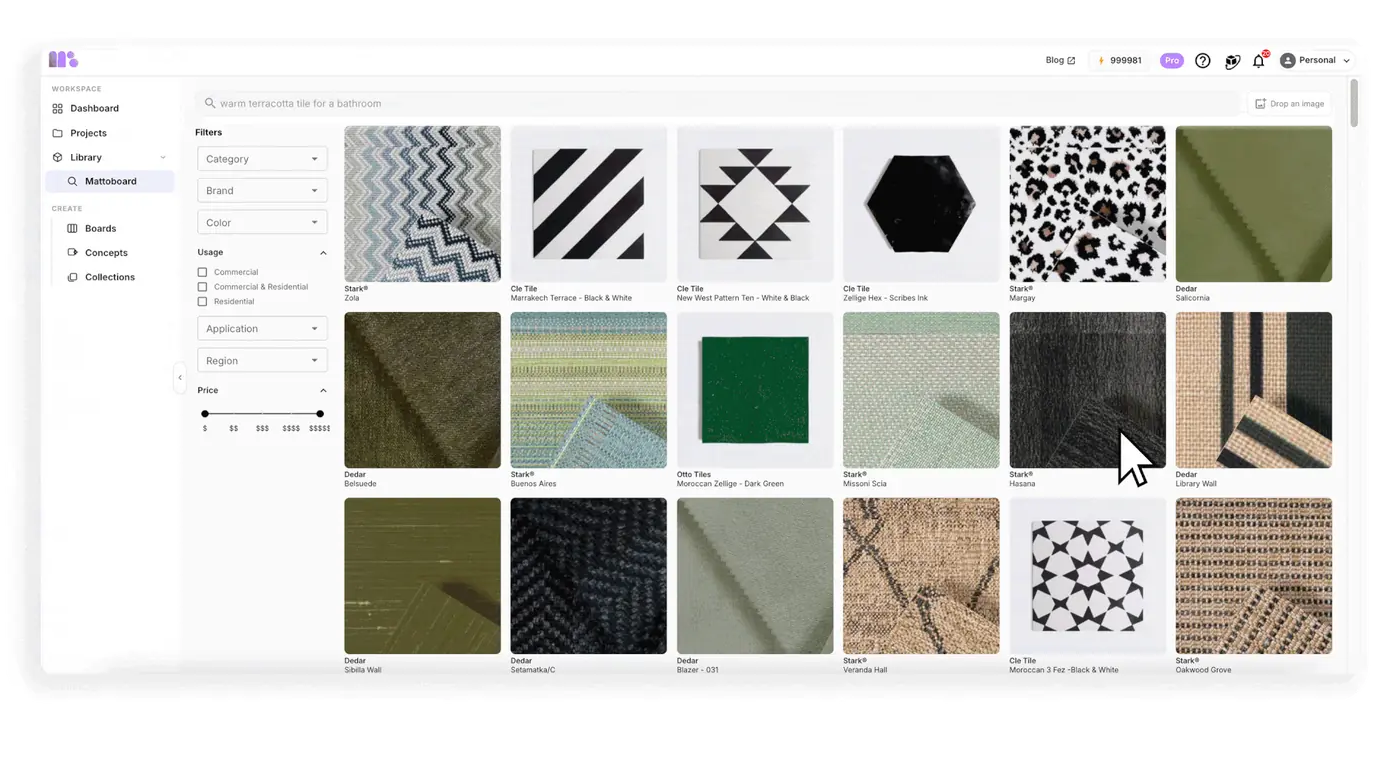Open the Category filter dropdown
The height and width of the screenshot is (759, 1400).
(x=262, y=159)
